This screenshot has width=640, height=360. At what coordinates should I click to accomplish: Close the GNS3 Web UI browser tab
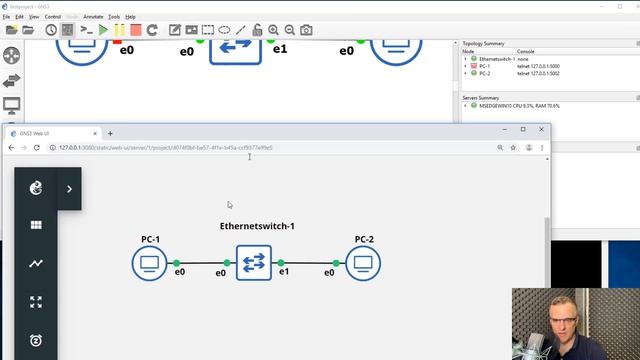[x=95, y=133]
